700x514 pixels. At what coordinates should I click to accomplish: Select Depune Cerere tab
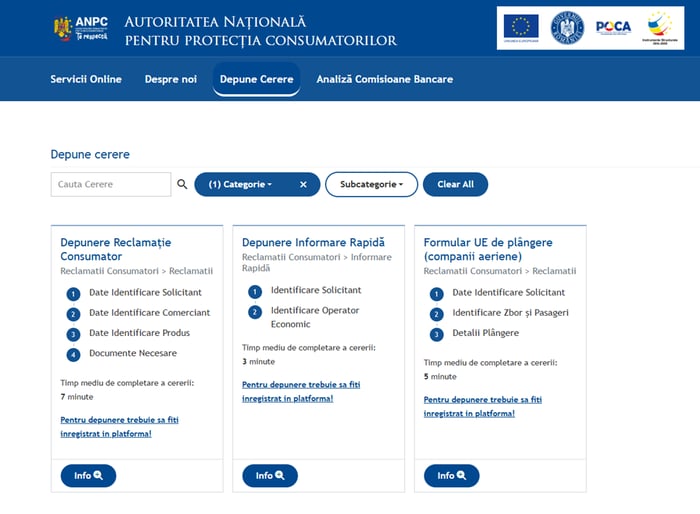(257, 79)
